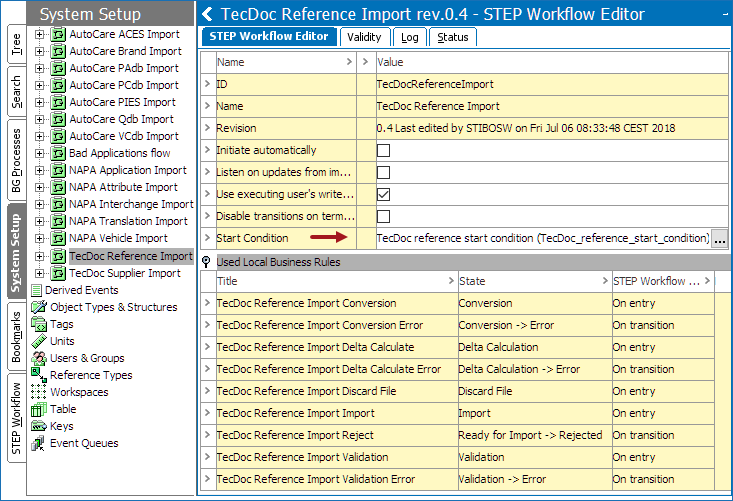Viewport: 733px width, 501px height.
Task: Click the NAPA Translation Import workflow icon
Action: click(x=58, y=221)
